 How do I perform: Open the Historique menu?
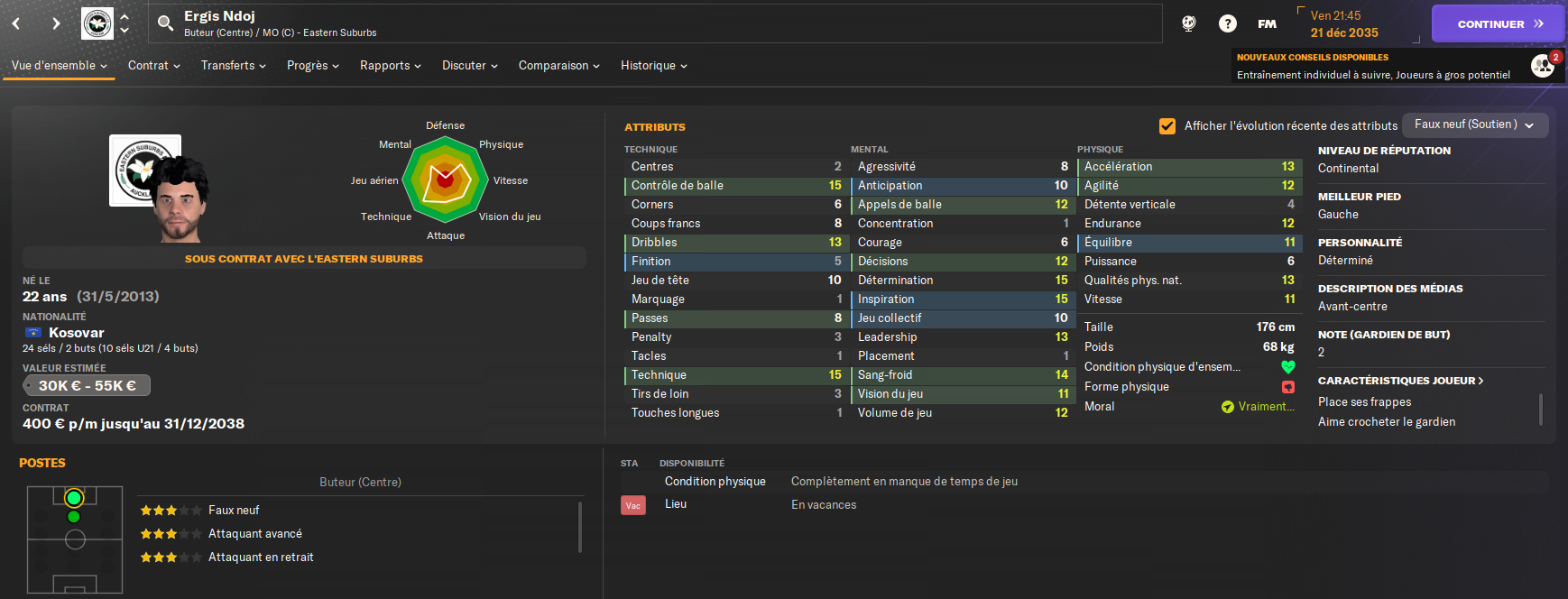point(654,65)
